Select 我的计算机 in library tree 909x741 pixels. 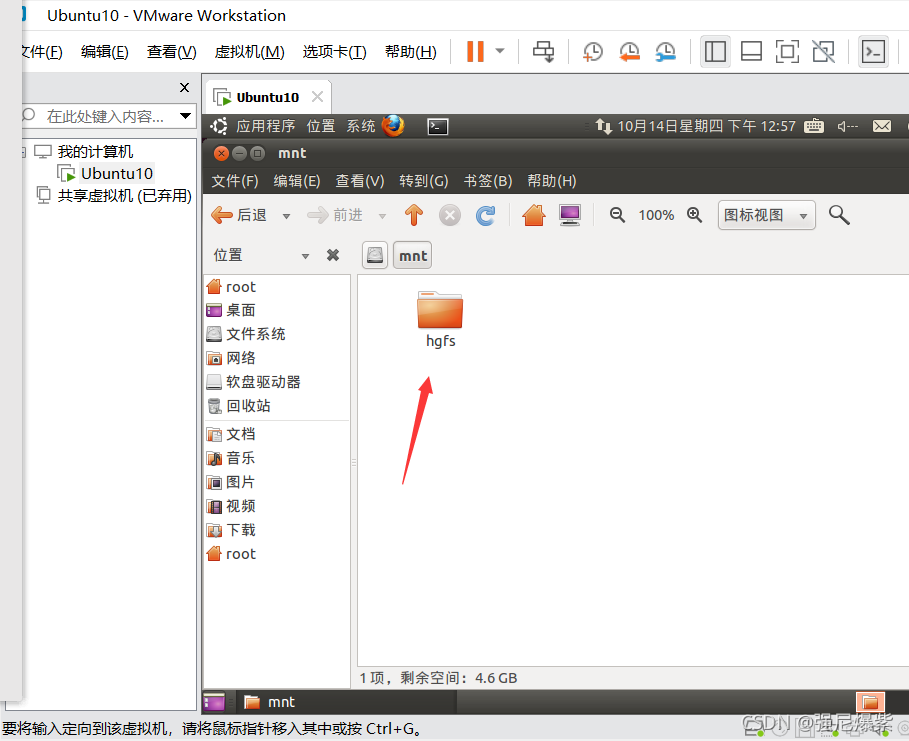(95, 152)
